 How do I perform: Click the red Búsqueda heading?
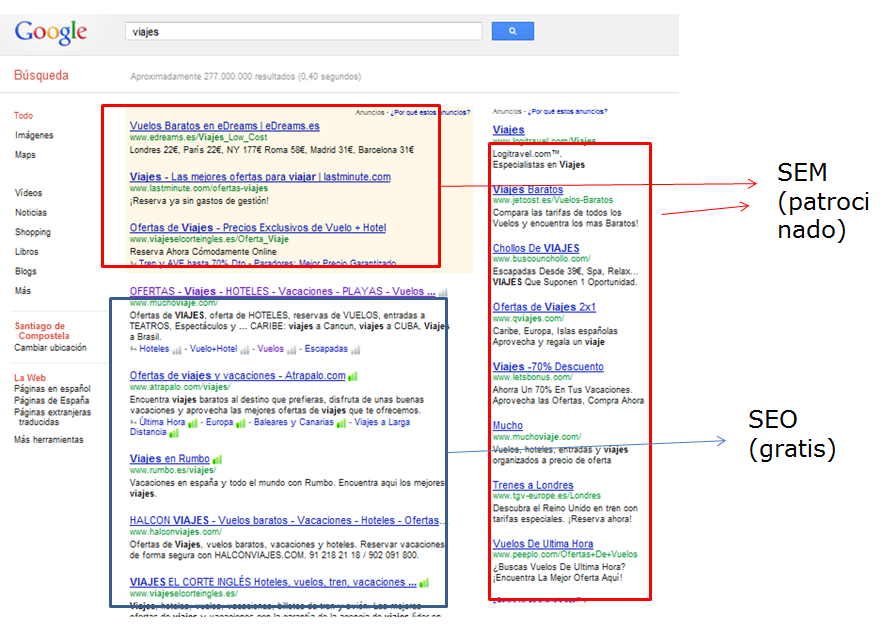[41, 75]
